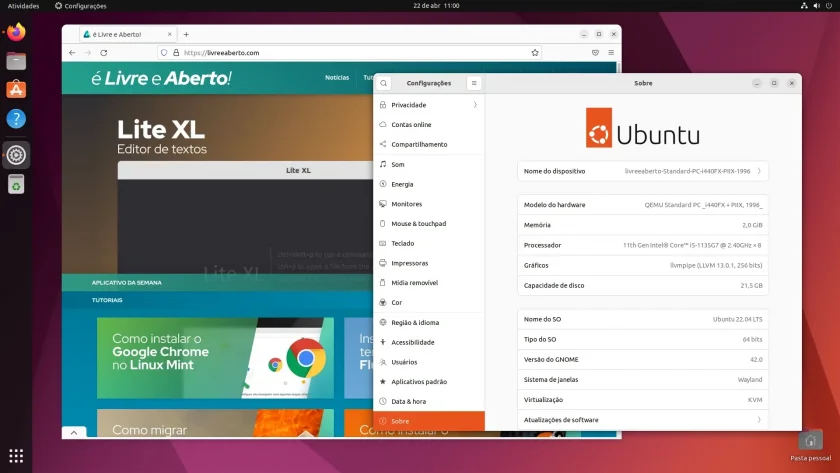Select Privacidade in settings sidebar

429,105
